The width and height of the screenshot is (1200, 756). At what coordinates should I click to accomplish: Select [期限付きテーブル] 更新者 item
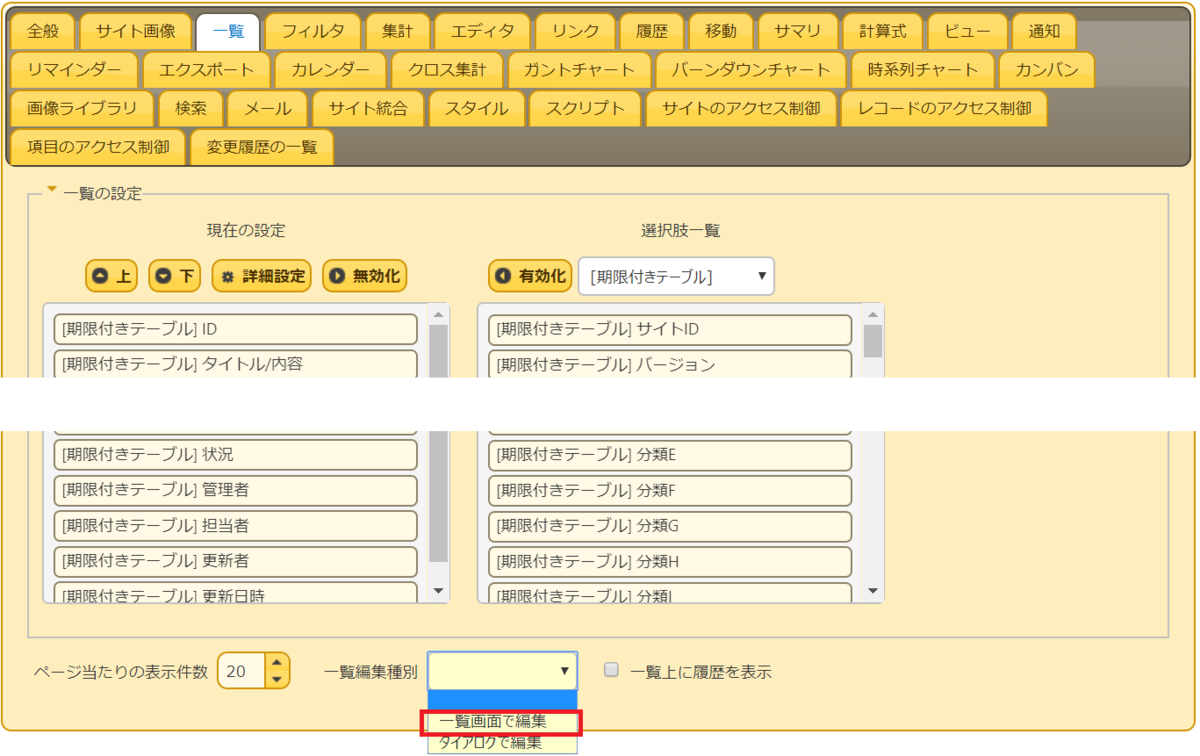pos(235,561)
